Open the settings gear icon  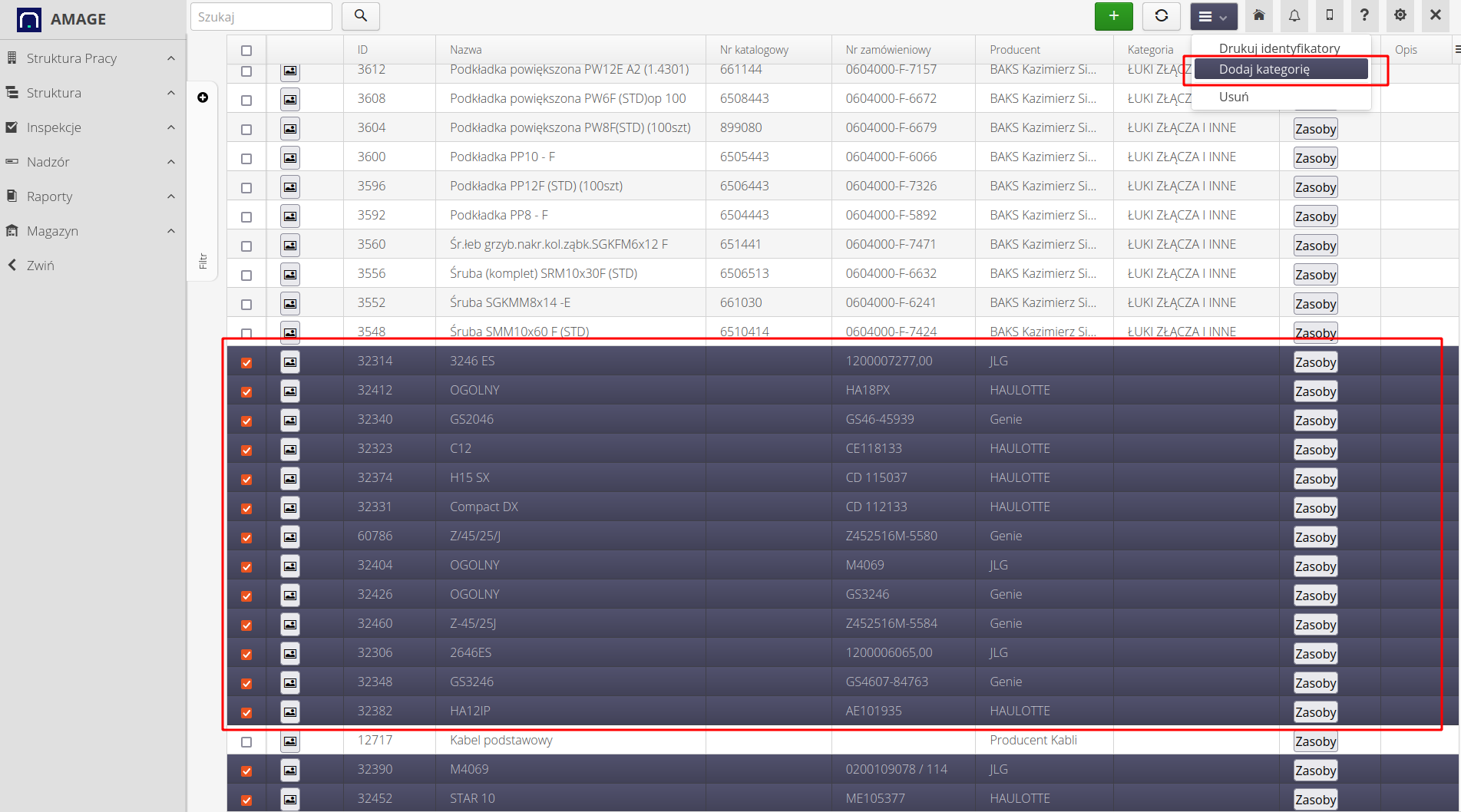(1400, 16)
